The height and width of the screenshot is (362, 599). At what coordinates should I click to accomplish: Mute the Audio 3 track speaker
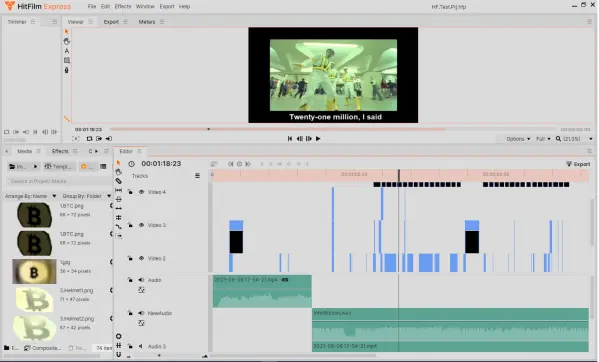click(x=140, y=346)
